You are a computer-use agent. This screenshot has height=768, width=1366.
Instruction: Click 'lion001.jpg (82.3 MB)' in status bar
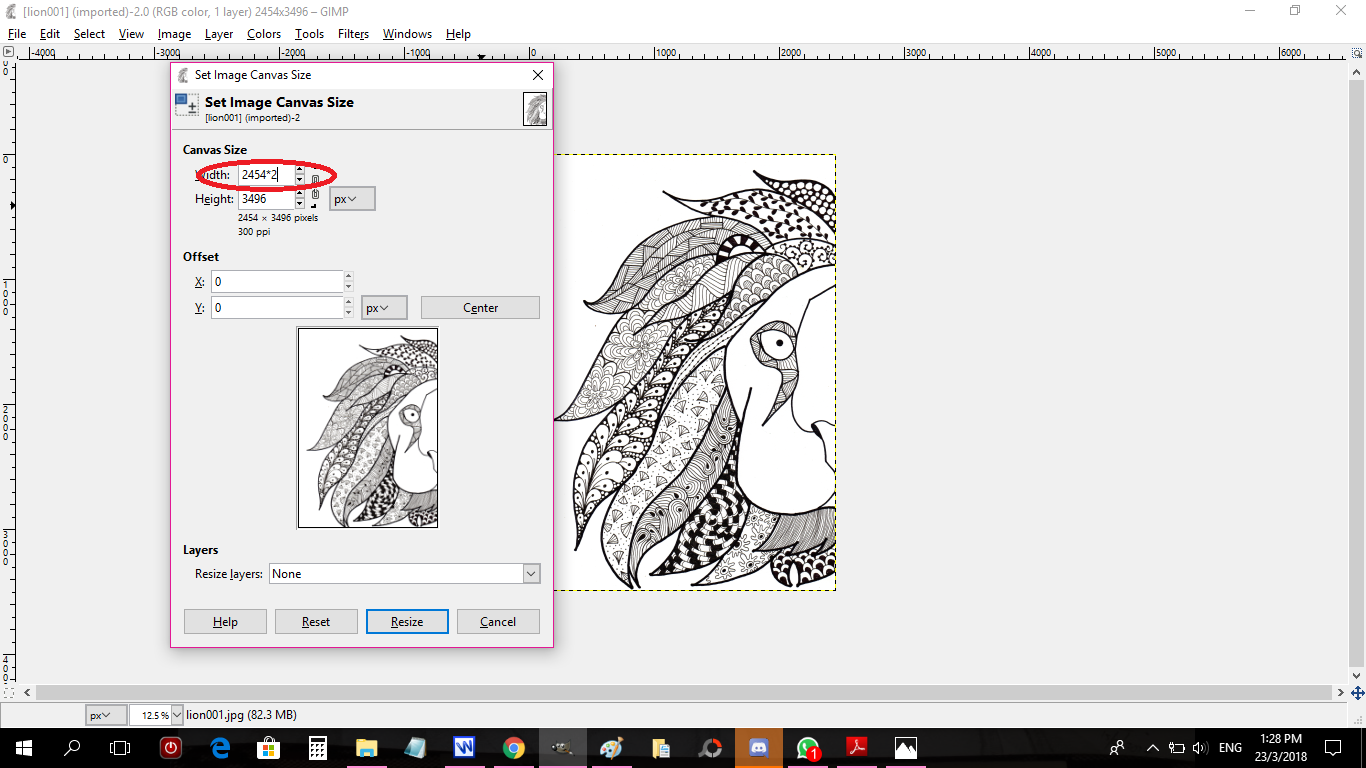241,715
